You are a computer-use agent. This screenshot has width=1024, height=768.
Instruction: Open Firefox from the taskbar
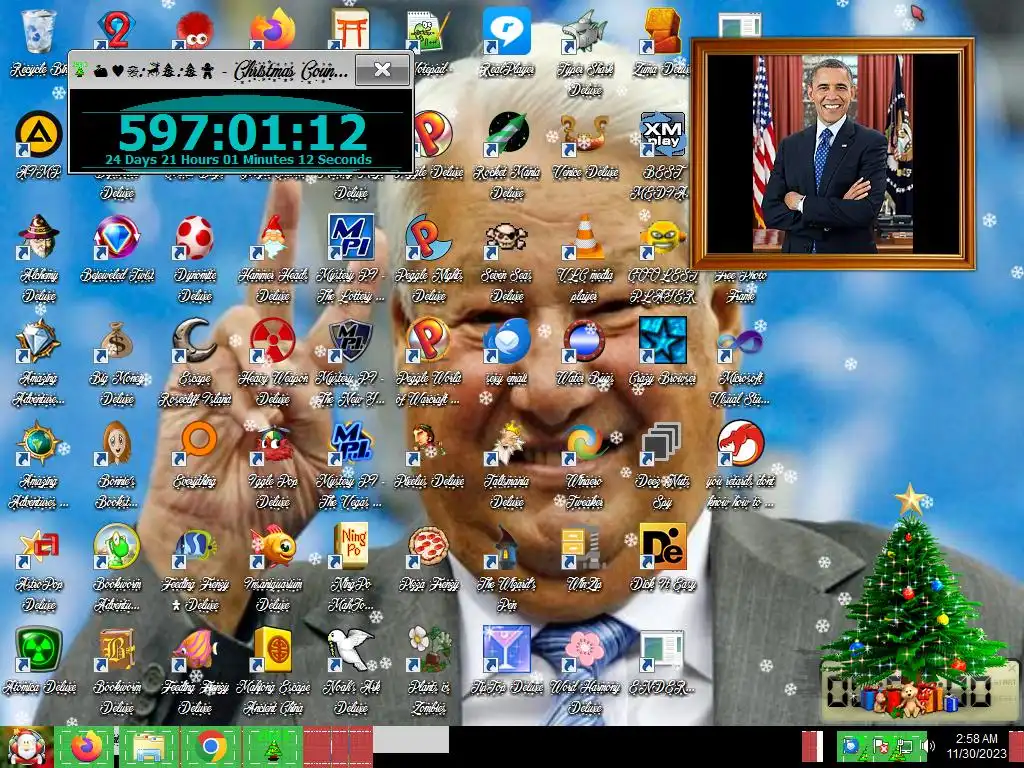coord(86,746)
